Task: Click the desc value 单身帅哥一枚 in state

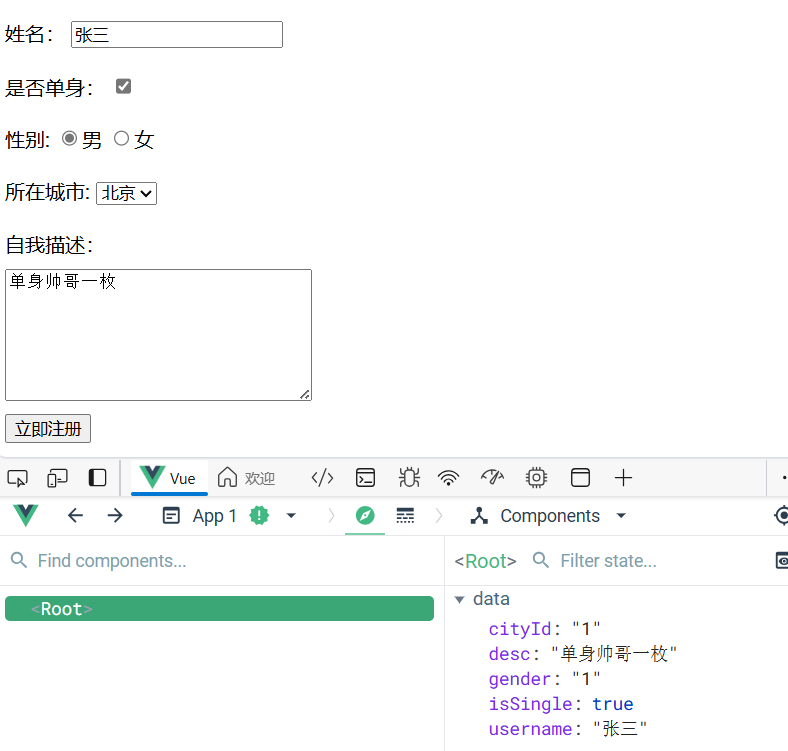Action: point(614,654)
